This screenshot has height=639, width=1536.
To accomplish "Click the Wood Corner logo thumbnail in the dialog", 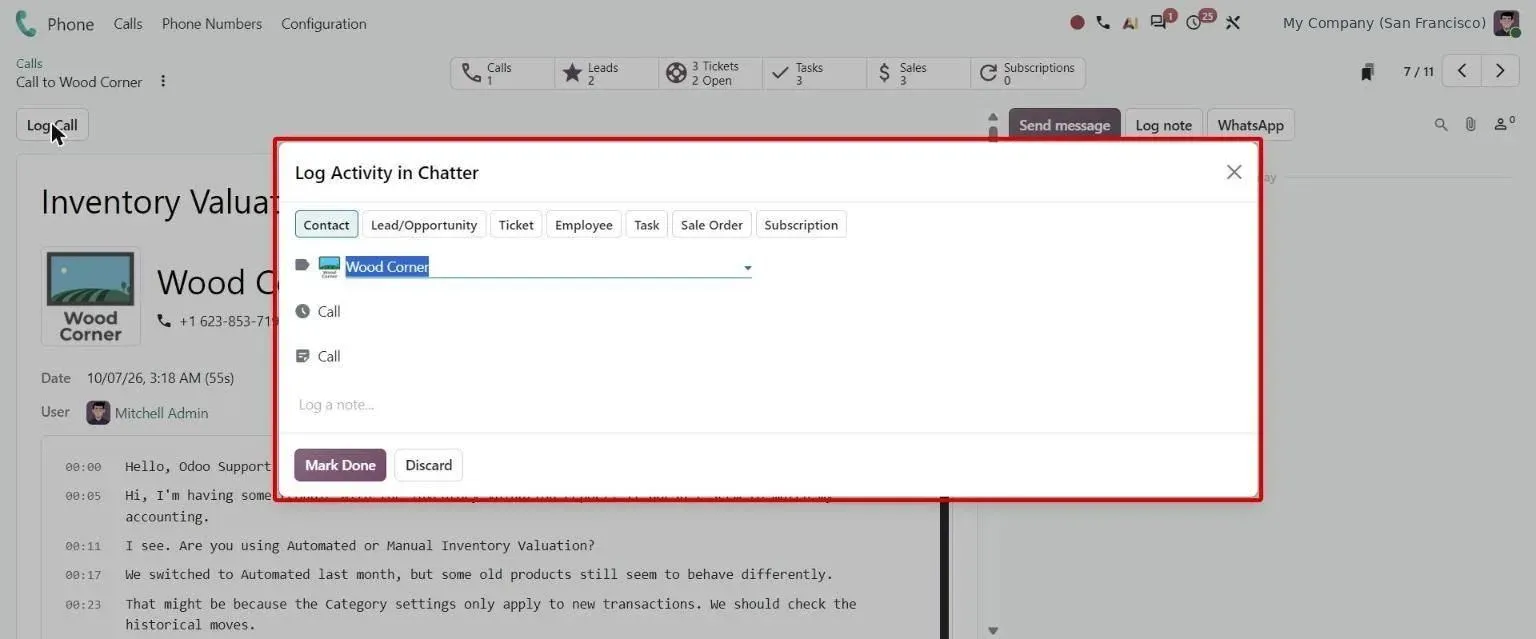I will click(x=329, y=267).
